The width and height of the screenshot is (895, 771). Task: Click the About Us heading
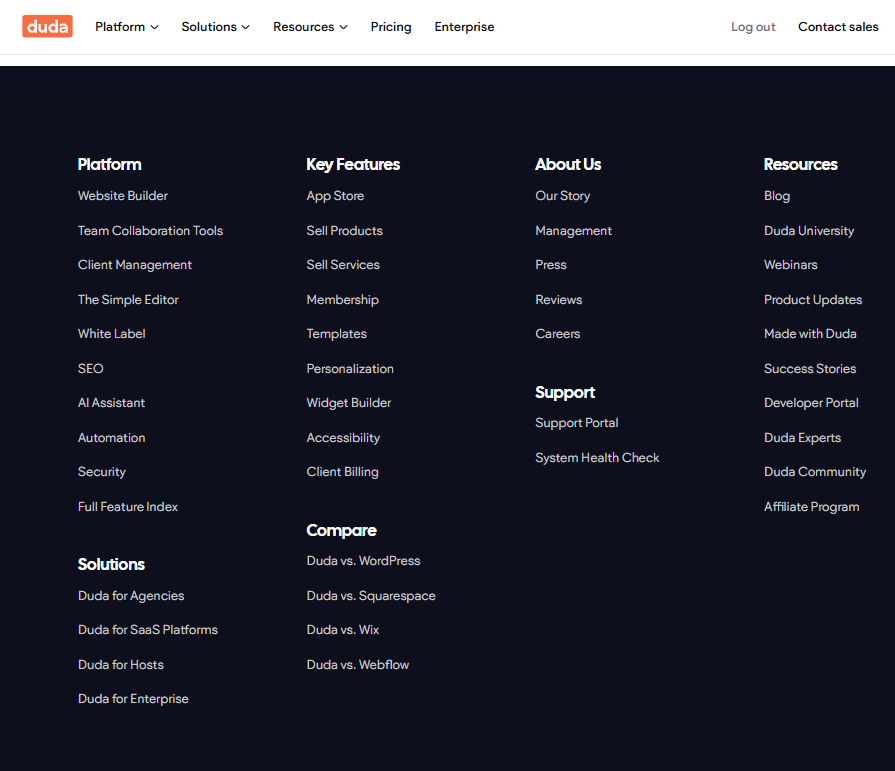click(x=568, y=164)
